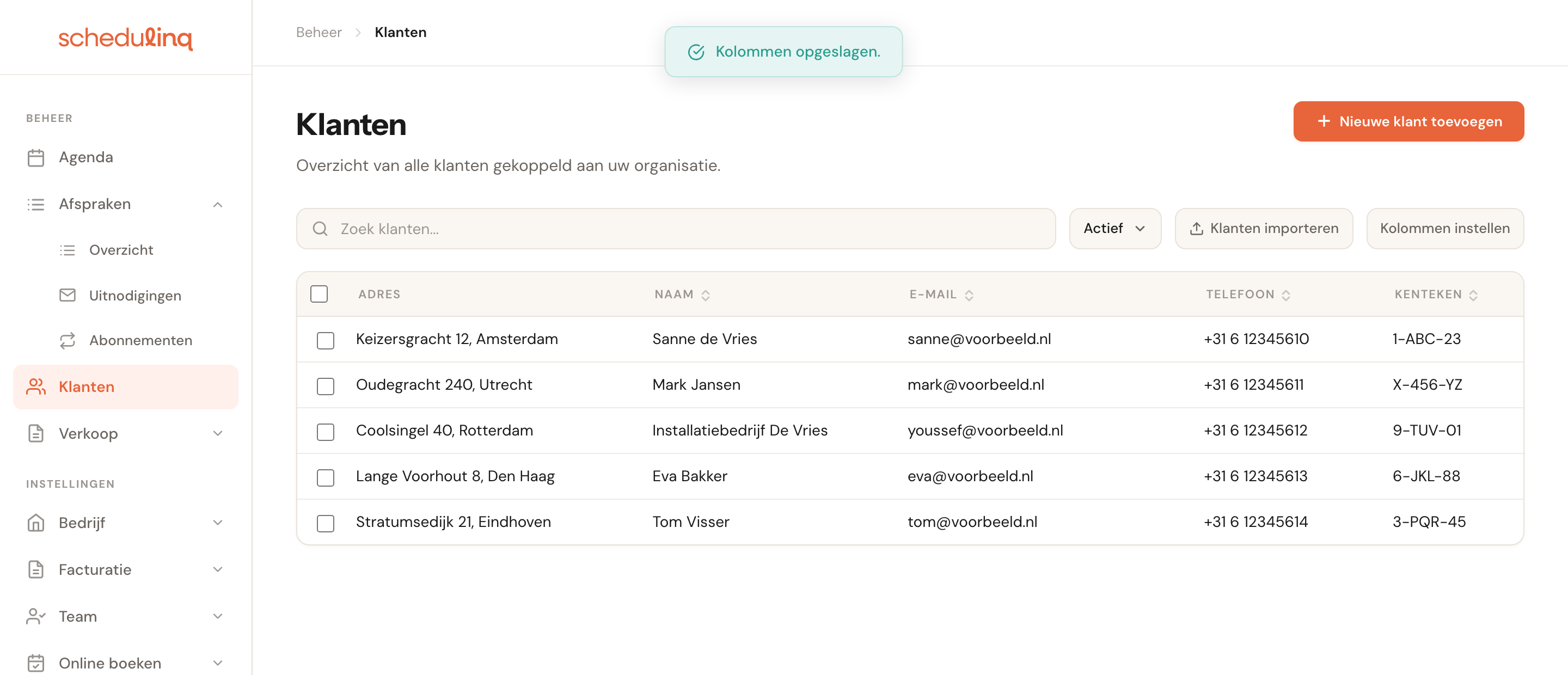Screen dimensions: 1568x675
Task: Click the search magnifier icon
Action: [x=320, y=229]
